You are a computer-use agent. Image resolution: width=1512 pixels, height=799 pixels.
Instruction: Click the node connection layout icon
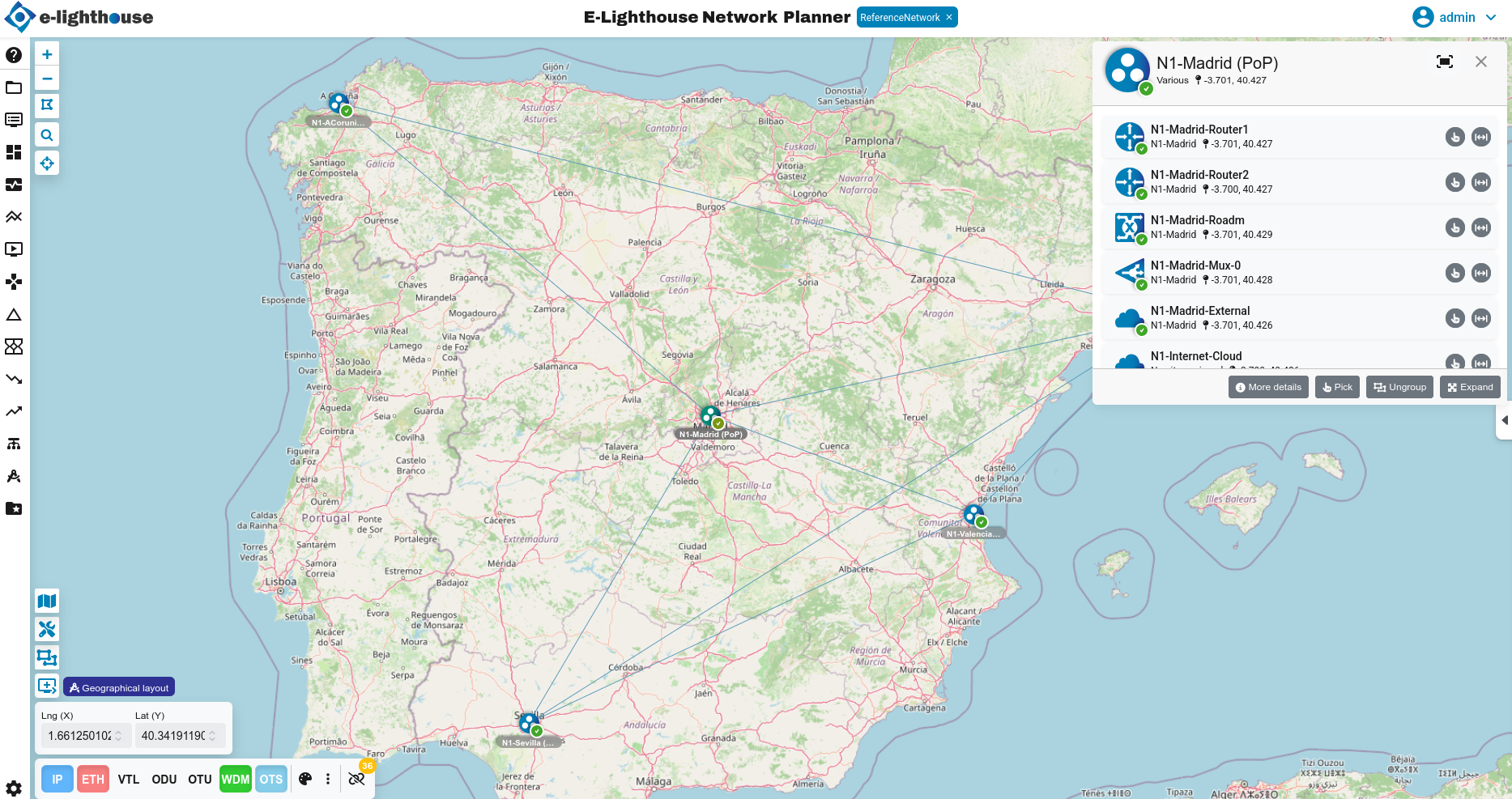[47, 657]
